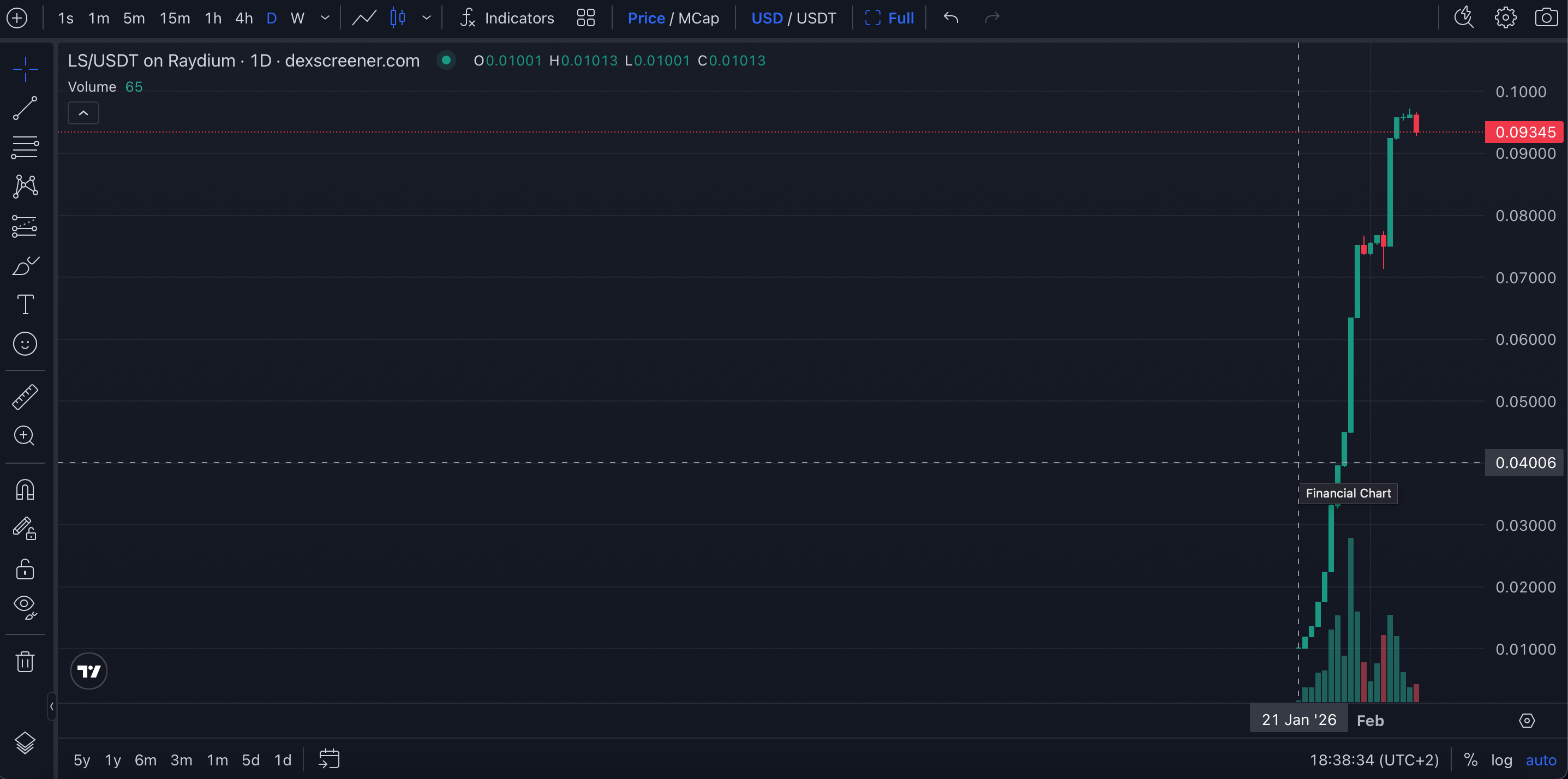Select the XABCD pattern tool
Screen dimensions: 1568x779
click(25, 186)
